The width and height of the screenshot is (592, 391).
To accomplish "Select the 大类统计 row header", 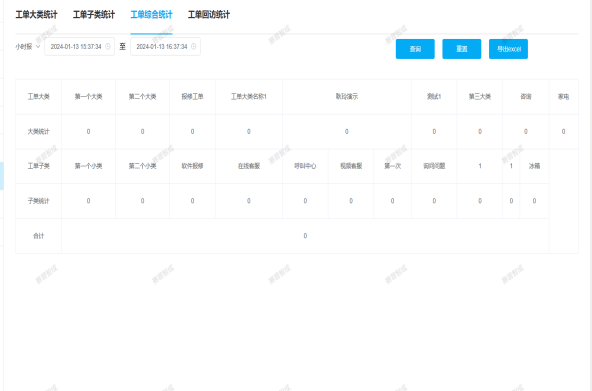I will 39,132.
